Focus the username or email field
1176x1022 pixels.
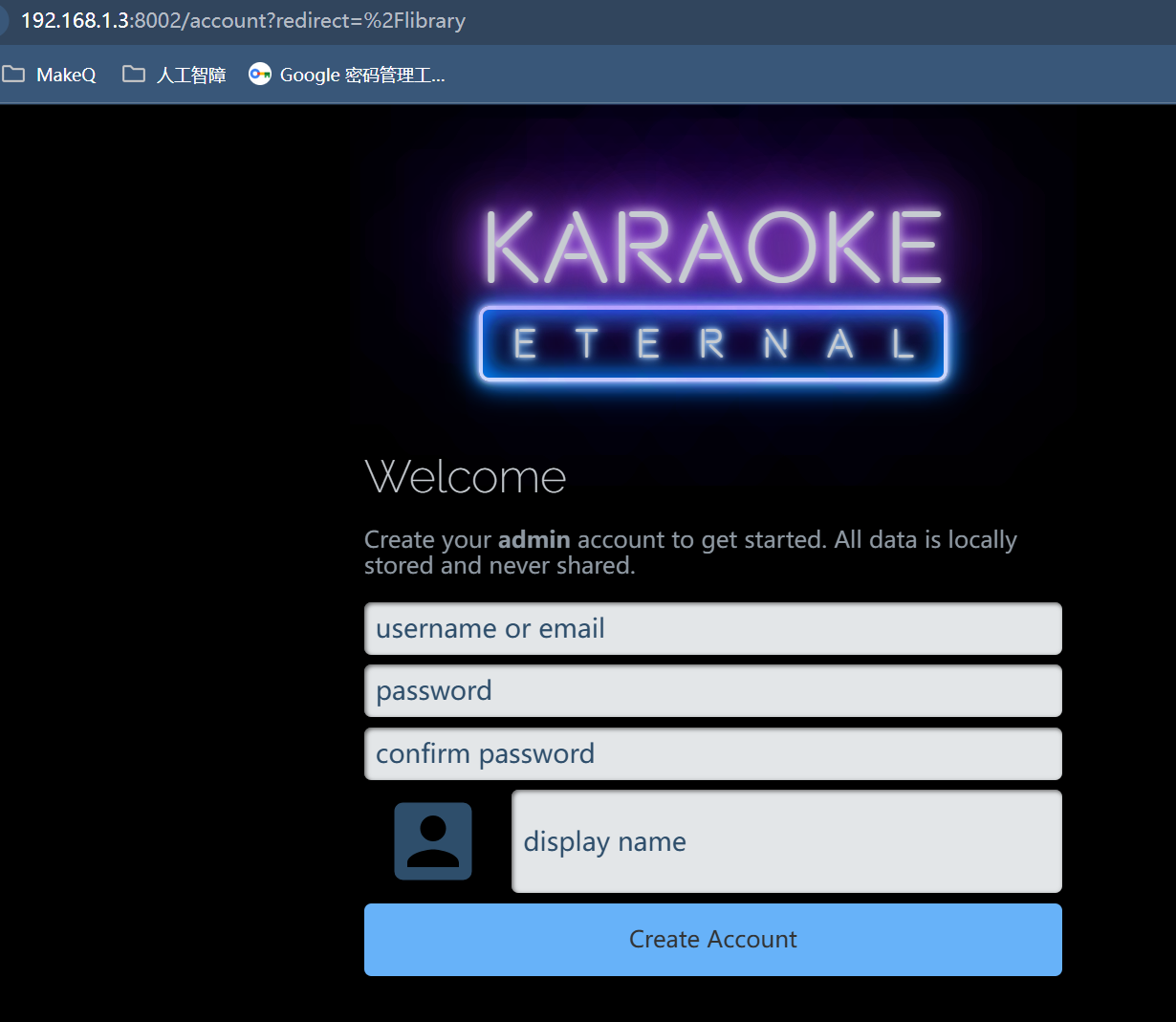point(713,628)
